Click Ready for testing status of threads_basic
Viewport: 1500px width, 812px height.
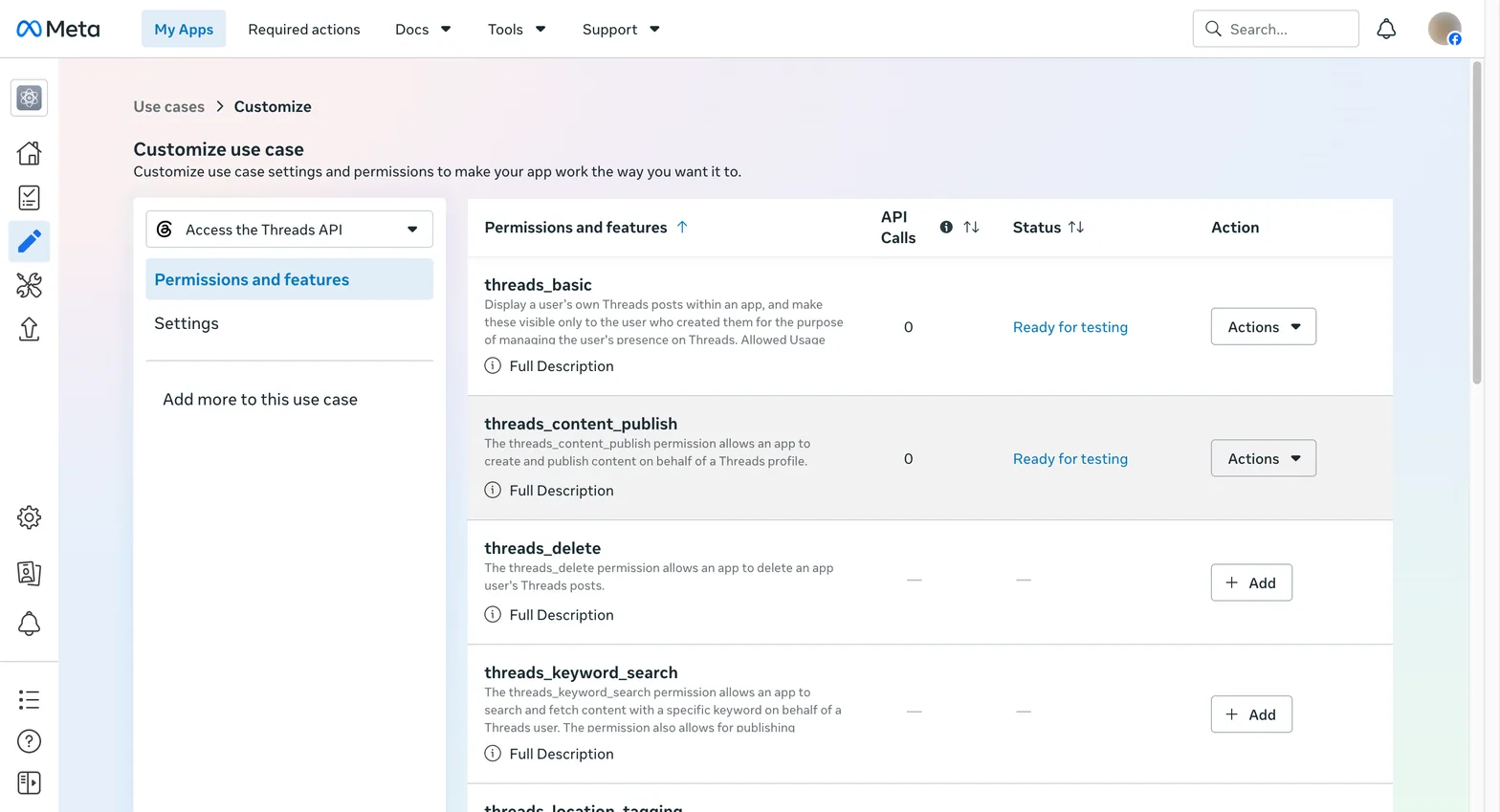pos(1070,327)
